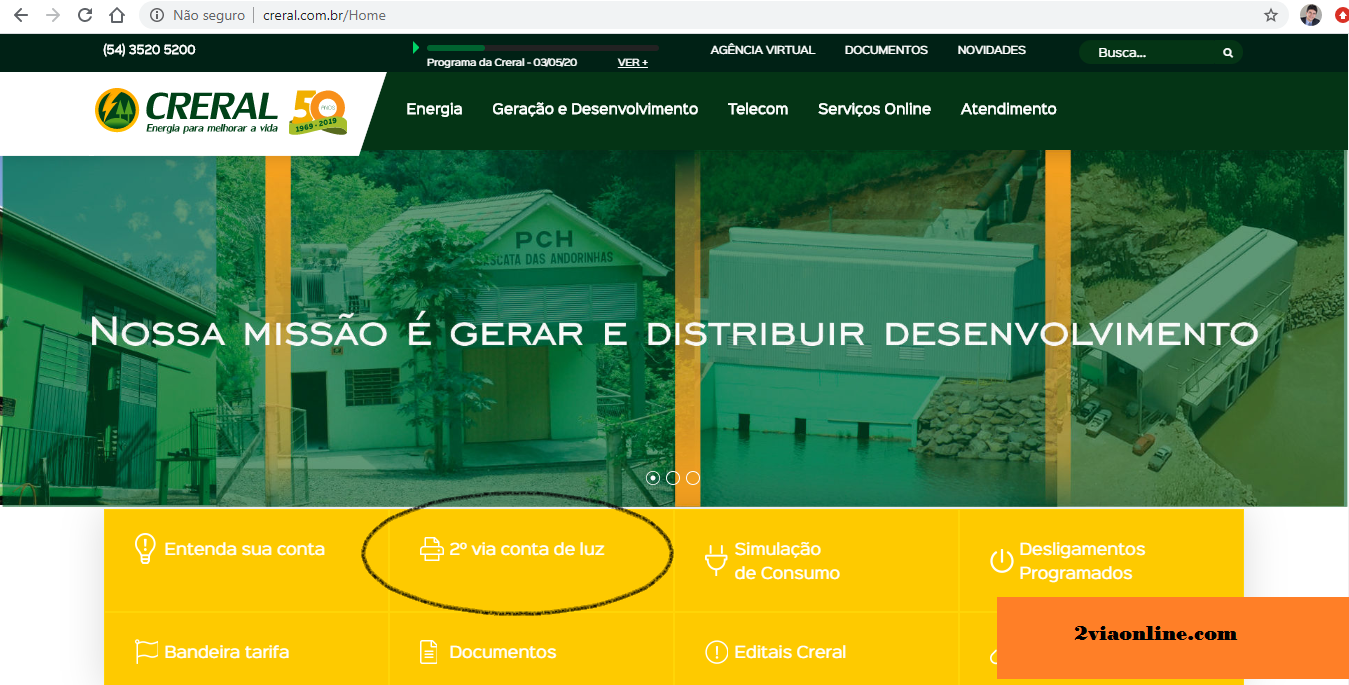Open Bandeira tarifa link

227,652
